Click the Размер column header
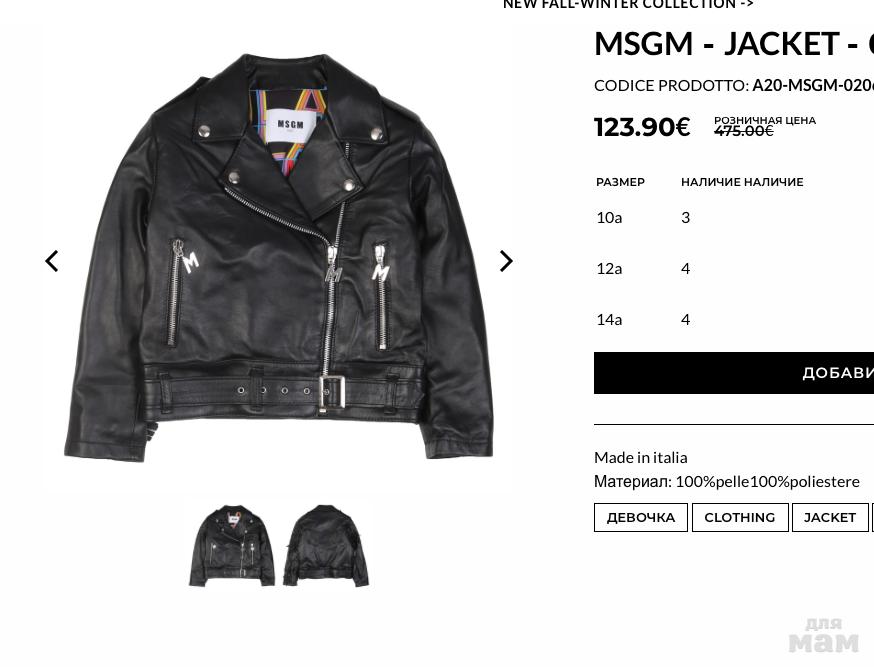This screenshot has height=667, width=874. (x=620, y=182)
